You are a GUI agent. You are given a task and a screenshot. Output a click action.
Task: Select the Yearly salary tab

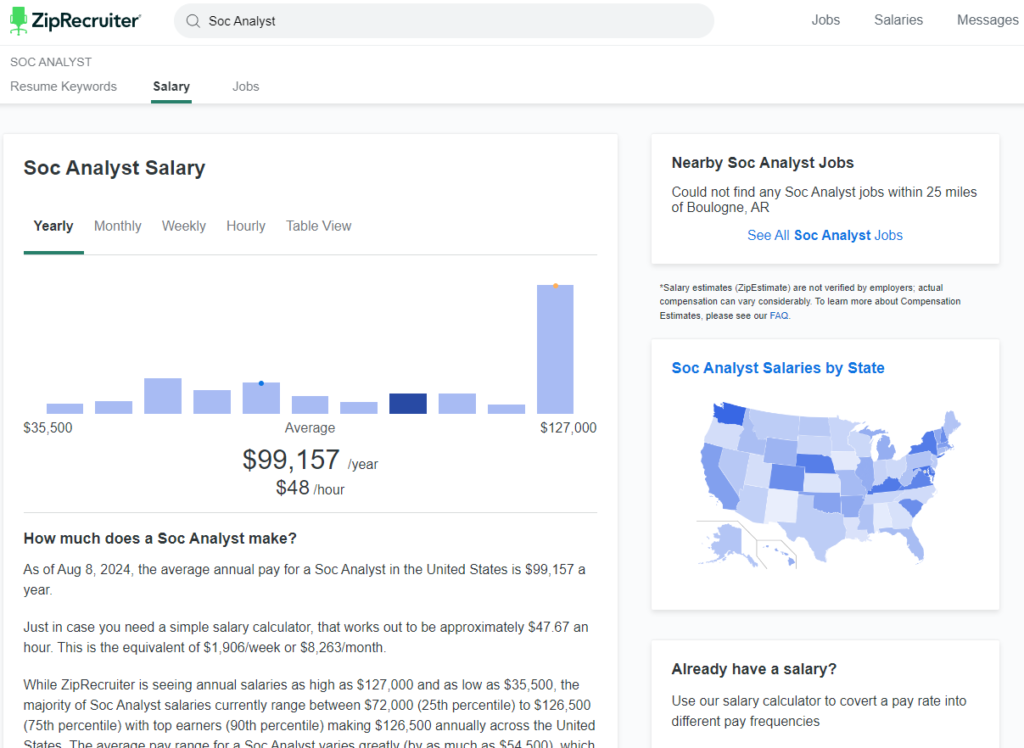[54, 226]
